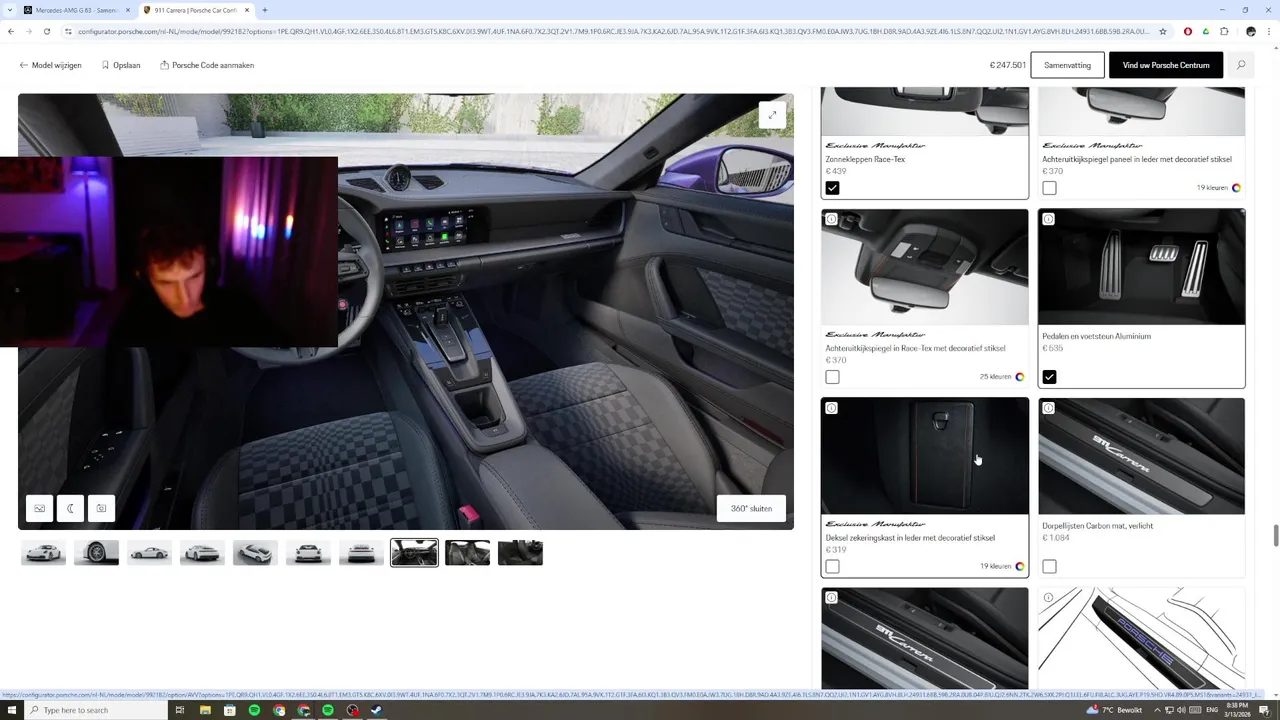Open the Google Drive extension icon
This screenshot has height=720, width=1280.
pos(1206,31)
